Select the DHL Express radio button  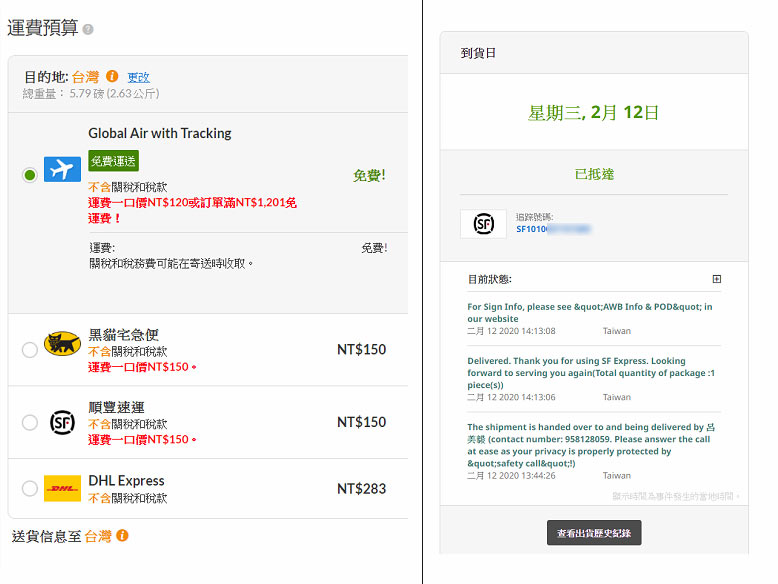click(30, 488)
